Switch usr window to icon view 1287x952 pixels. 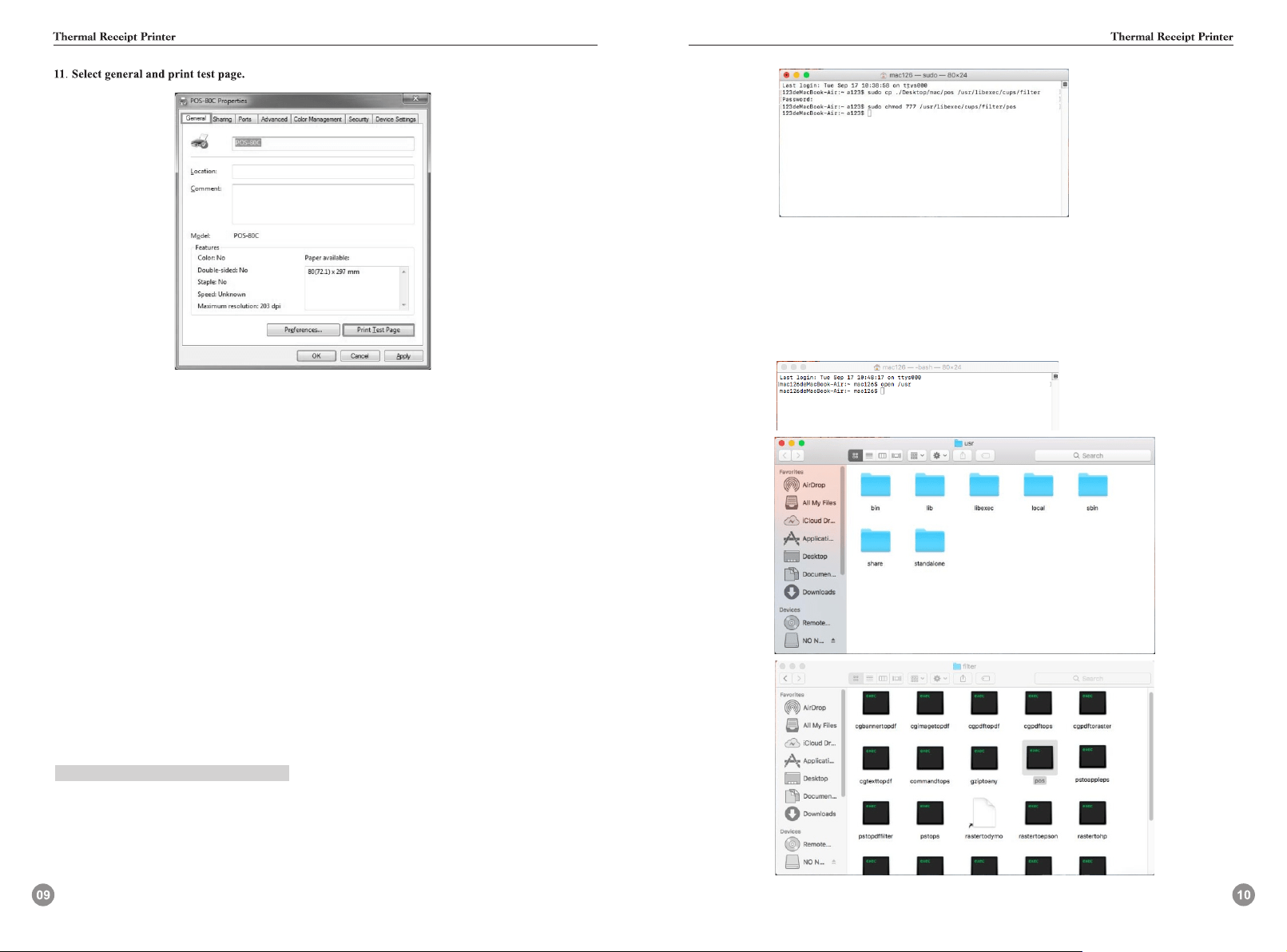click(856, 455)
